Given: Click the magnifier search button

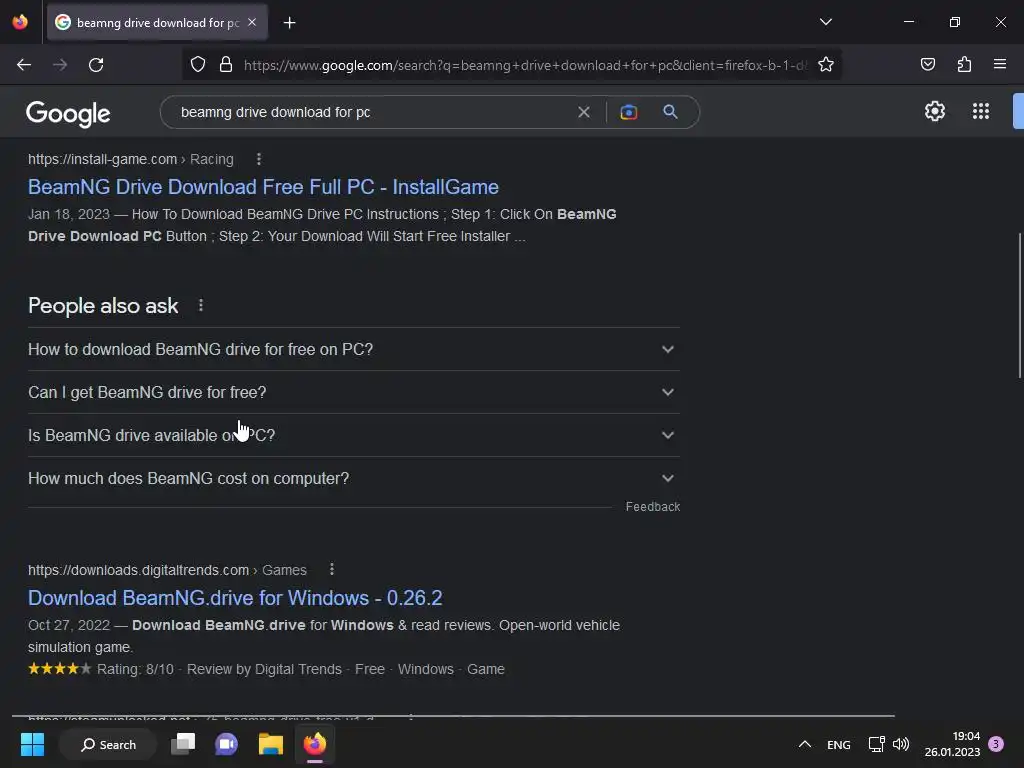Looking at the screenshot, I should [x=670, y=112].
